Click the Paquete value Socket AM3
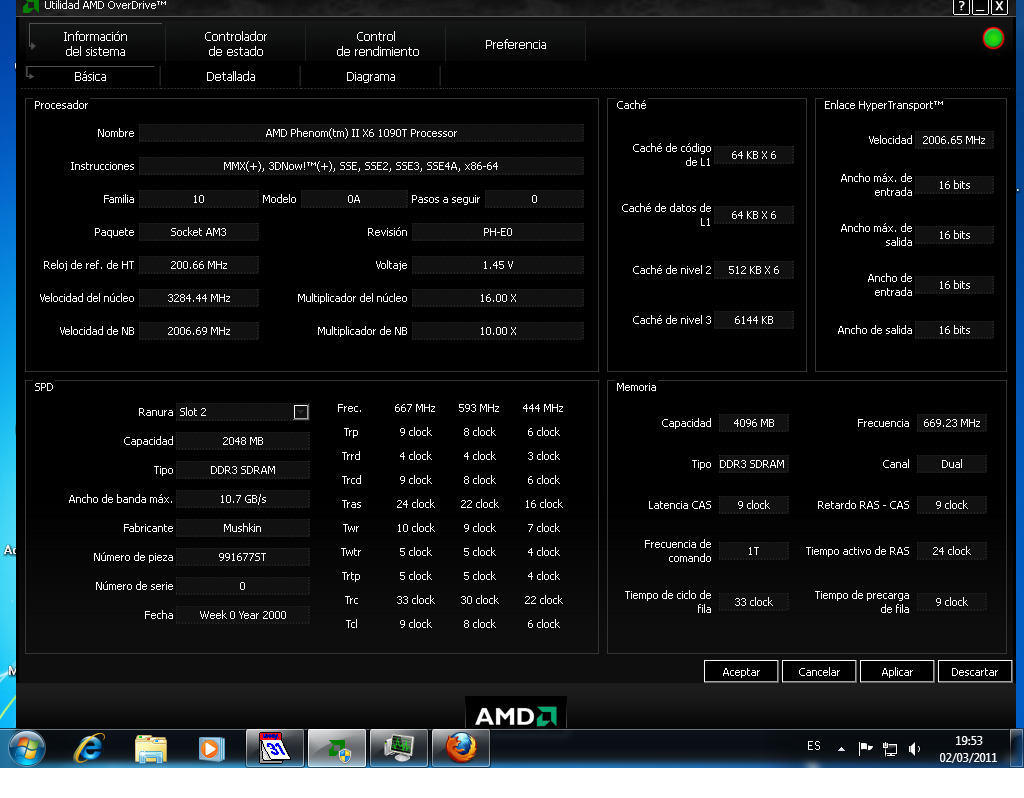Screen dimensions: 1024x798 click(x=199, y=232)
